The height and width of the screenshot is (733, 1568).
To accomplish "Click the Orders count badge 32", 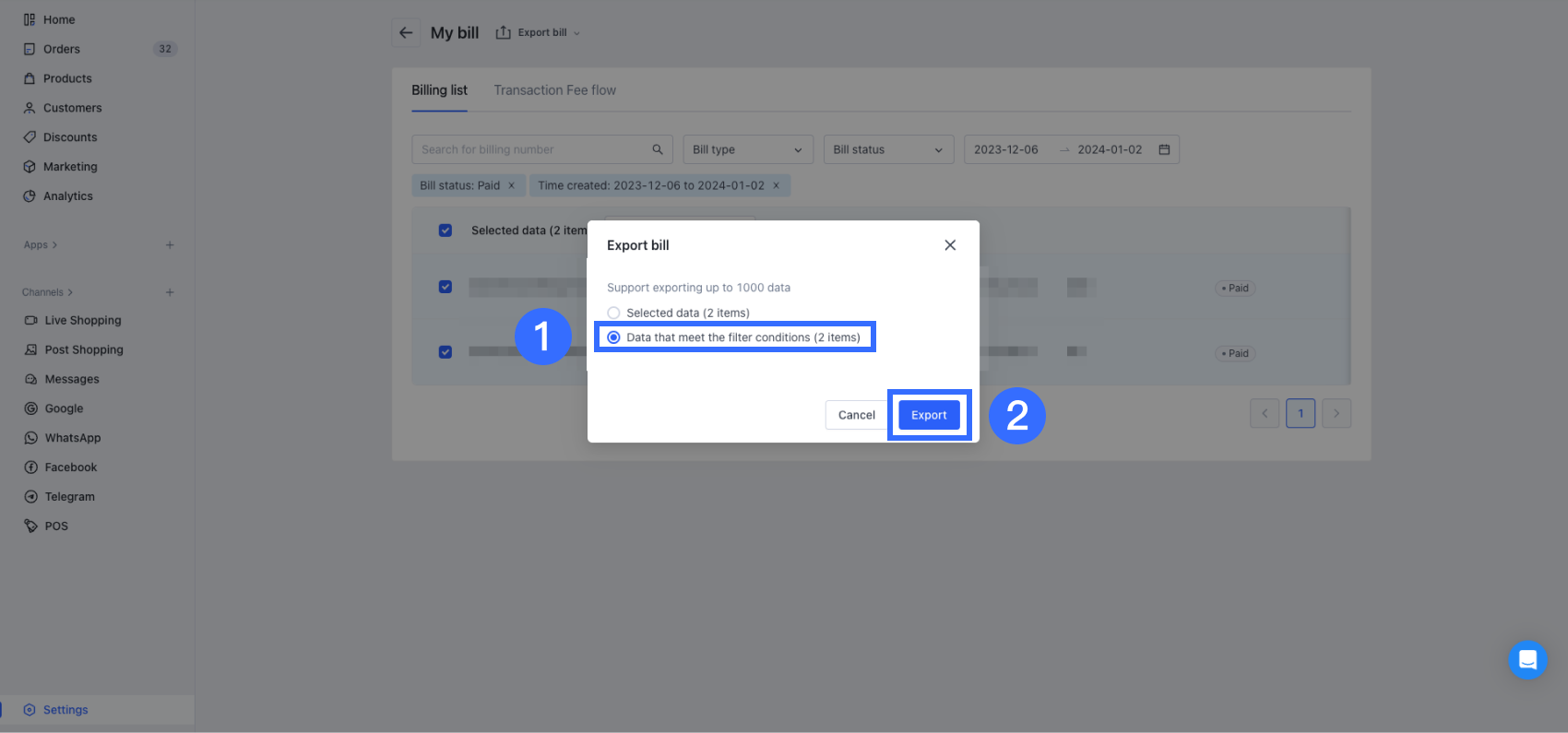I will click(x=165, y=49).
